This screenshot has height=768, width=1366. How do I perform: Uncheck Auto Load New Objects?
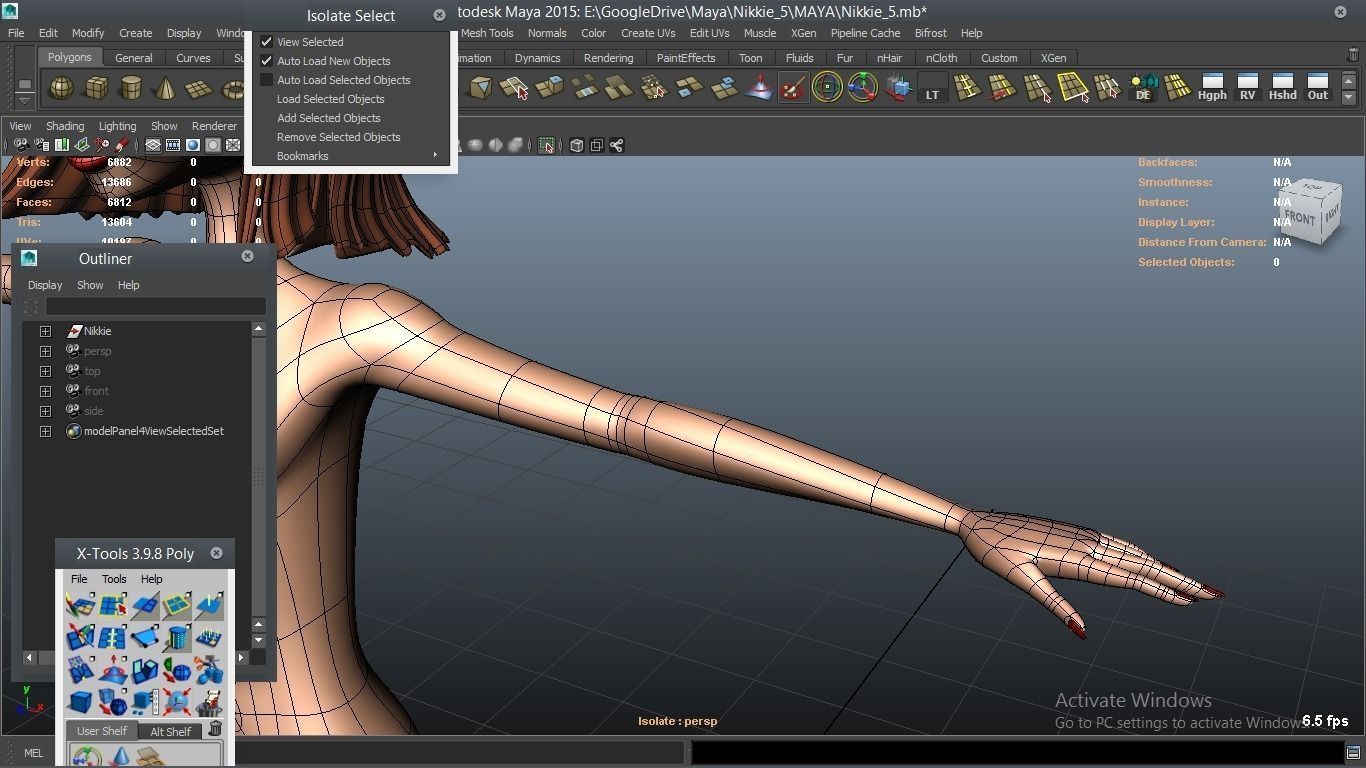tap(267, 61)
